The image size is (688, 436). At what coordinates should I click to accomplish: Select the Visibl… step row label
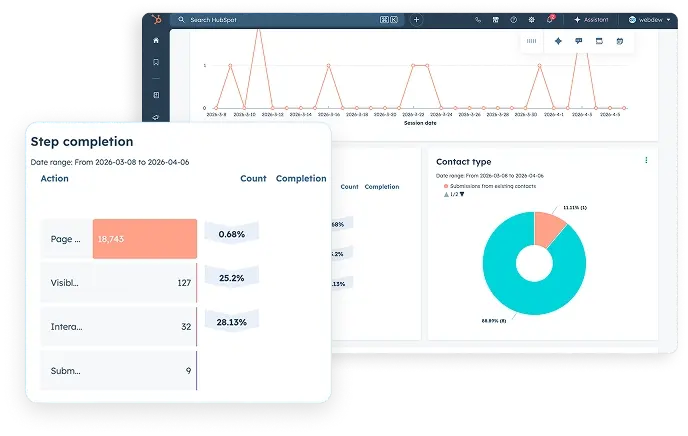click(x=64, y=283)
